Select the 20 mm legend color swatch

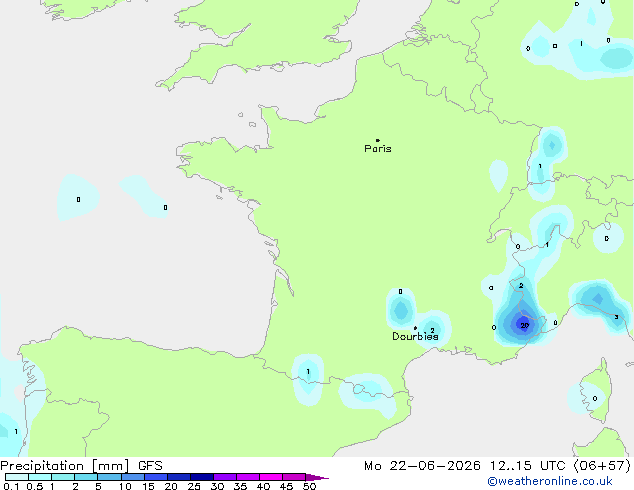pos(179,477)
